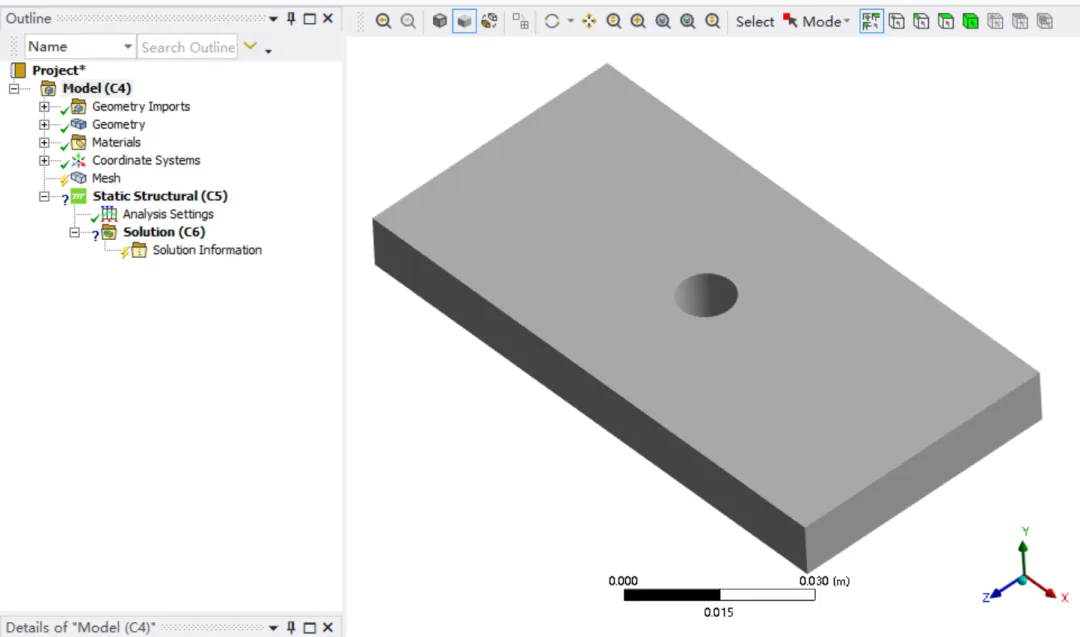Click the Geometry tree icon
This screenshot has height=637, width=1080.
(x=79, y=124)
